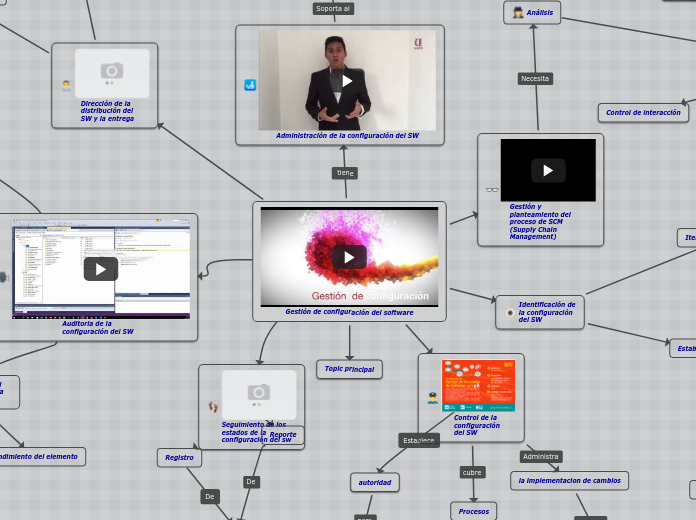Screen dimensions: 696x520
Task: Click the person icon on Dirección de la distribución node
Action: (x=66, y=85)
